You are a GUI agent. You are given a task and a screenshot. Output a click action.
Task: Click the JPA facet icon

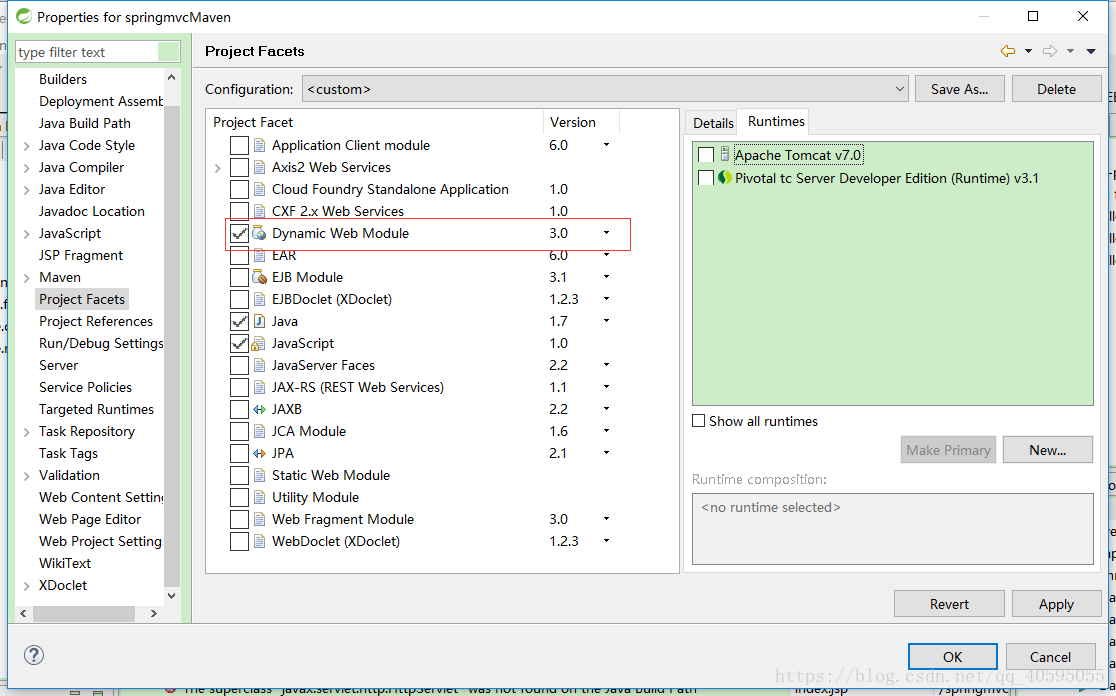coord(259,454)
